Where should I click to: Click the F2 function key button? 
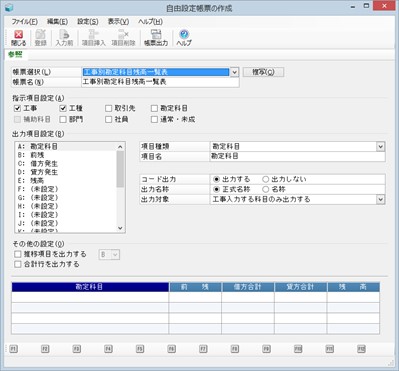[x=45, y=349]
